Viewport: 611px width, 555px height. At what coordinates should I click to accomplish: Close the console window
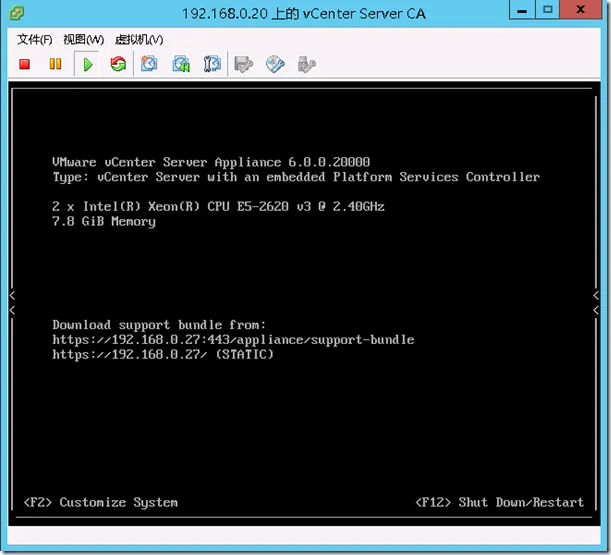[x=581, y=10]
